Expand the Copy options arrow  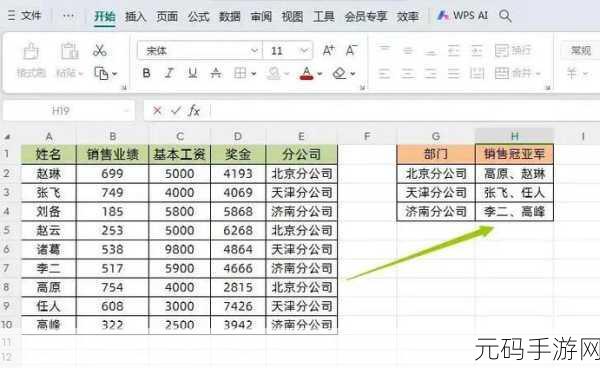[114, 73]
